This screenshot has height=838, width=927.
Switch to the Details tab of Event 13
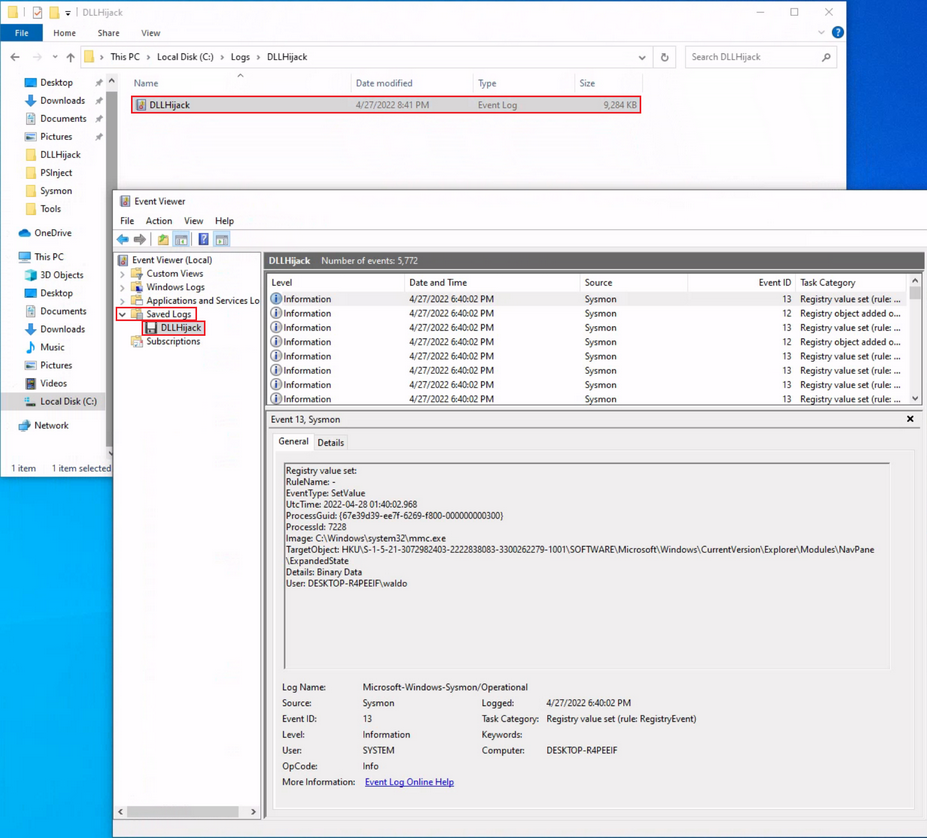pos(330,441)
